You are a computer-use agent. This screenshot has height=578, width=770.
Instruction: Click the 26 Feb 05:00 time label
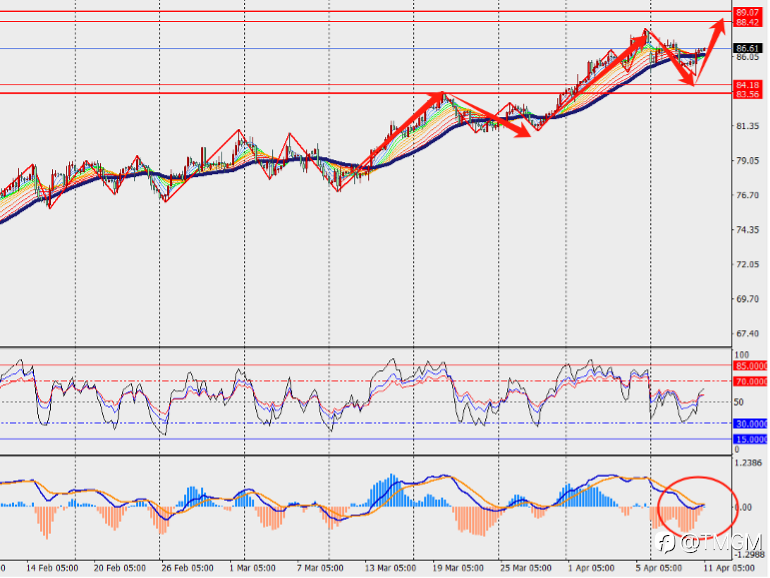(x=187, y=568)
